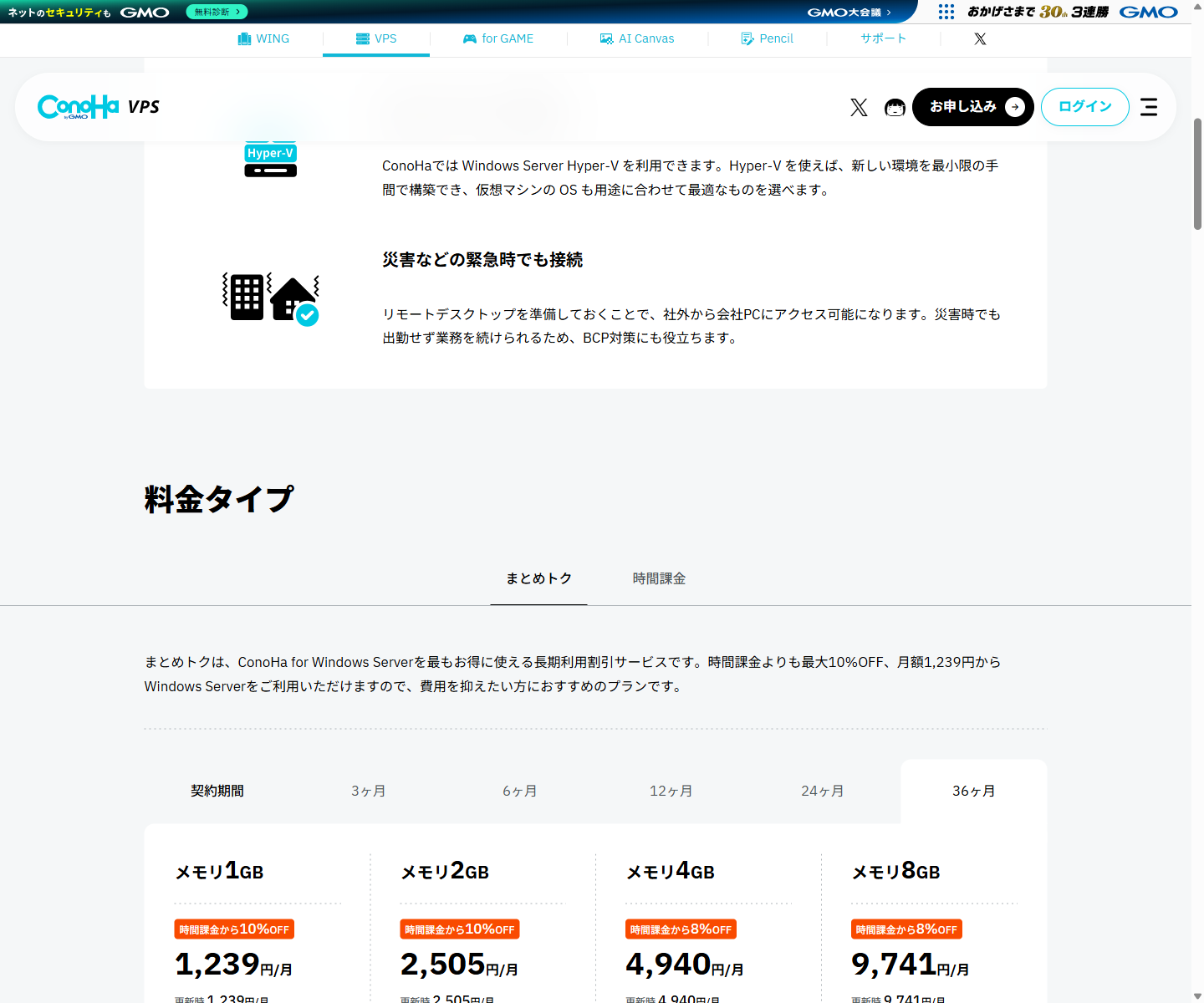The image size is (1204, 1003).
Task: Click the メモリ1GB plan heading
Action: click(x=219, y=871)
